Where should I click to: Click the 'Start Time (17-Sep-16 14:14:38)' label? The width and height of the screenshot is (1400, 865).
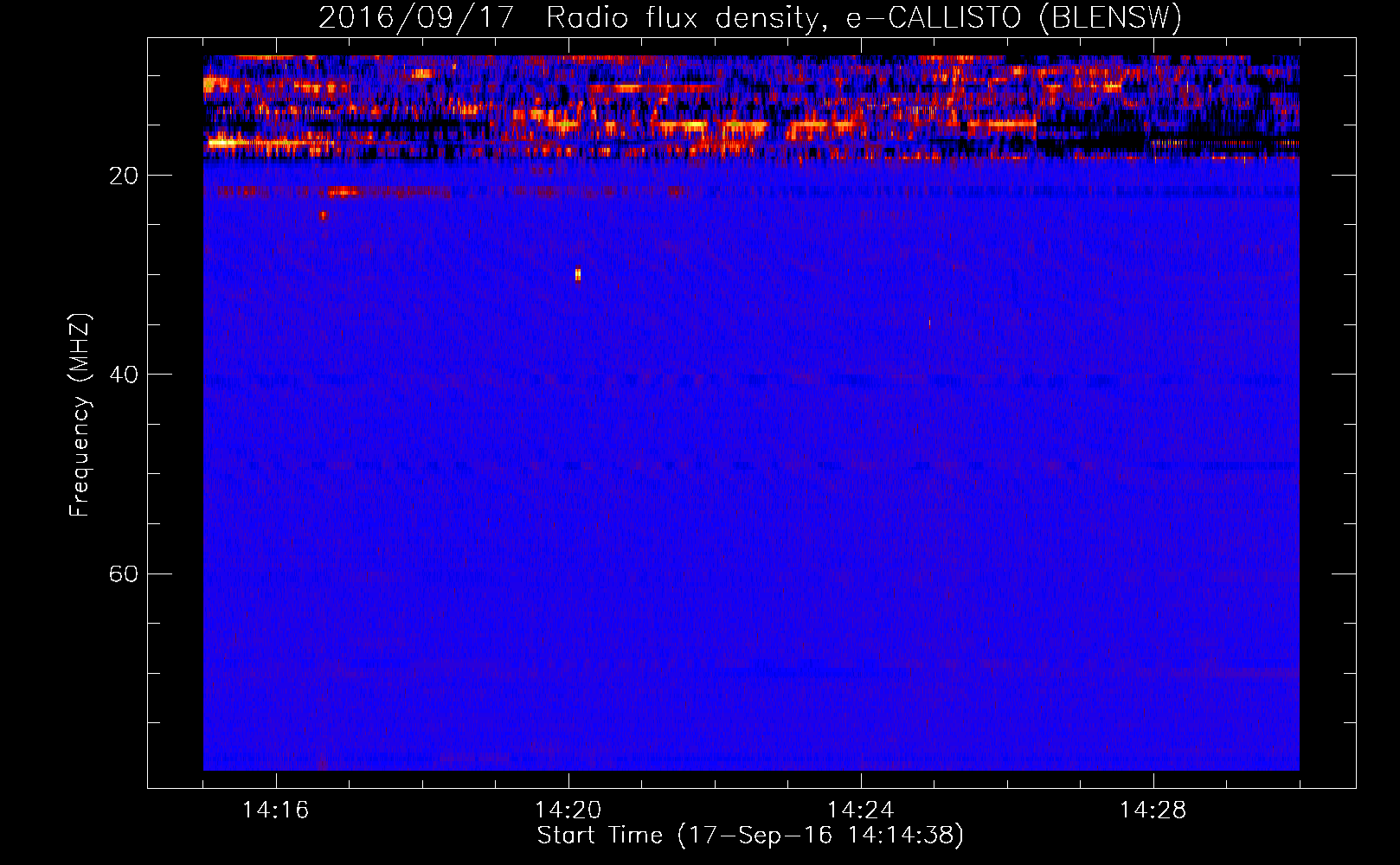tap(750, 836)
